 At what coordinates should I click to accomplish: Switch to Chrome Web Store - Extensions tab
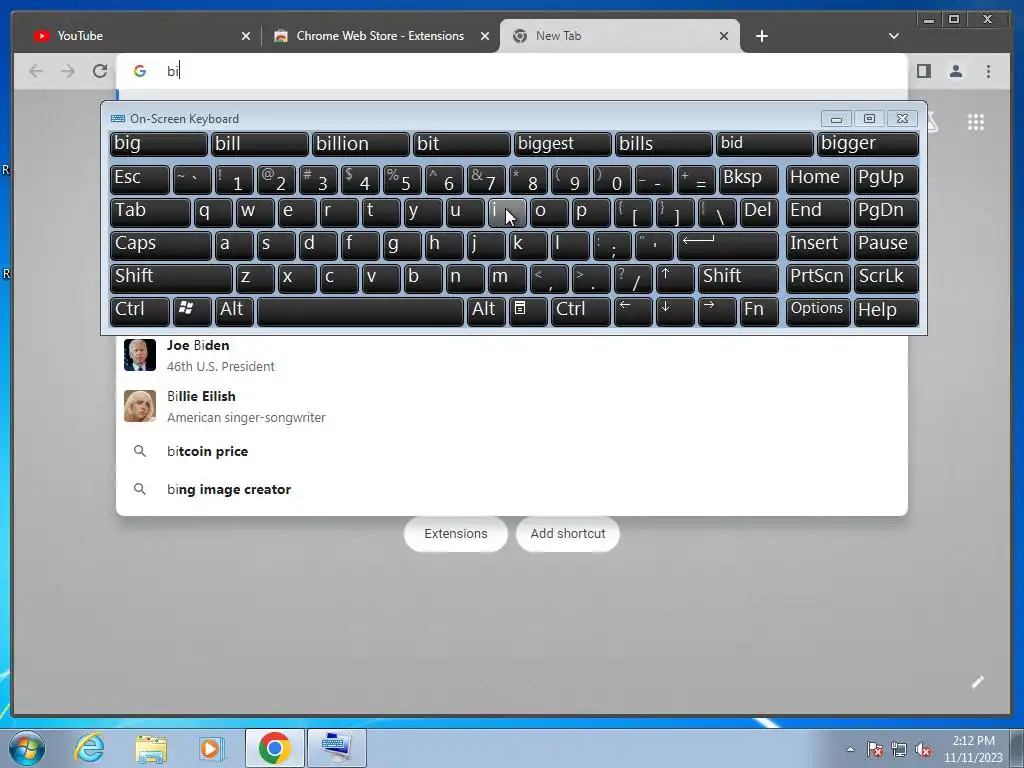coord(380,36)
